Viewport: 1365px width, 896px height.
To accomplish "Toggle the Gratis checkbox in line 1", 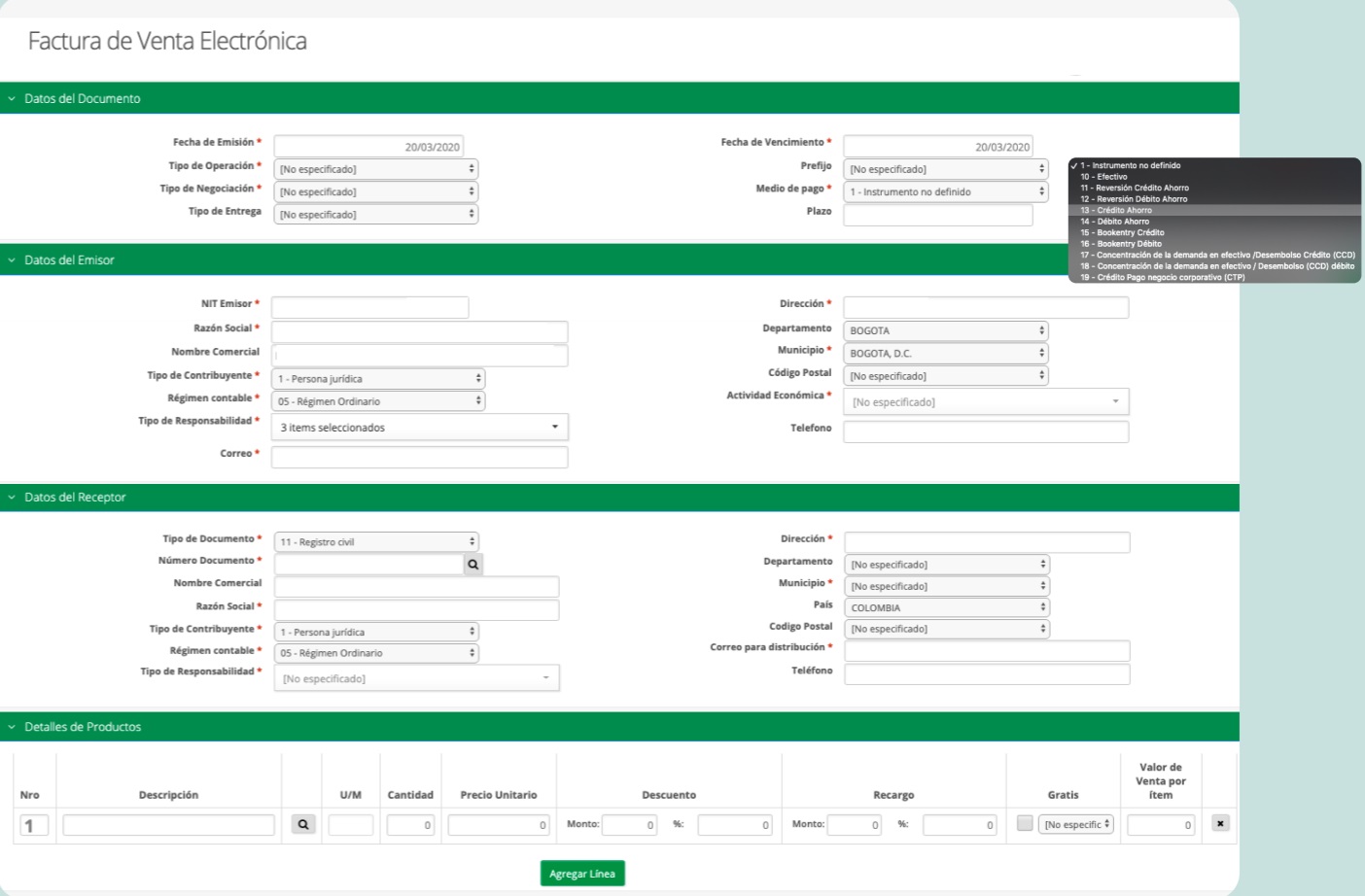I will point(1025,823).
